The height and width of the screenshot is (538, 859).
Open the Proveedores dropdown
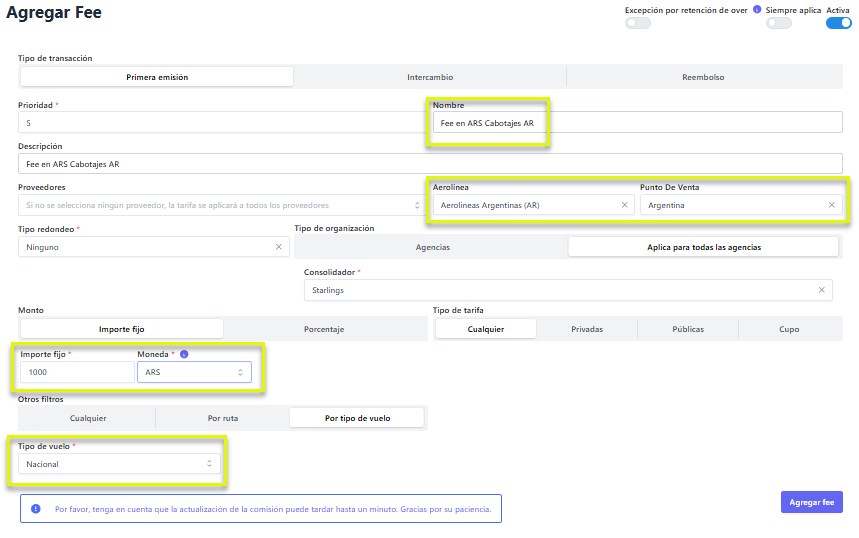point(220,205)
